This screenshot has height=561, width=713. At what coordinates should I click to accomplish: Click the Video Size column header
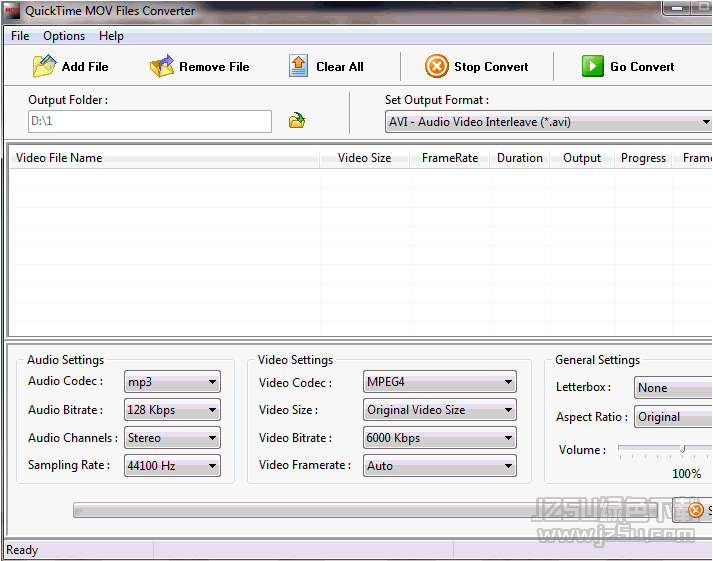click(364, 158)
